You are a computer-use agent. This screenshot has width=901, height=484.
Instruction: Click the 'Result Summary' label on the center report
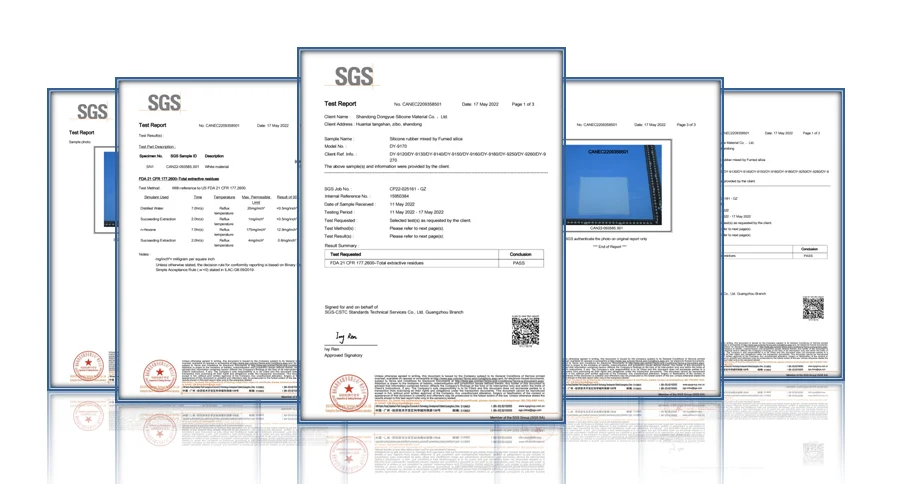pyautogui.click(x=341, y=245)
